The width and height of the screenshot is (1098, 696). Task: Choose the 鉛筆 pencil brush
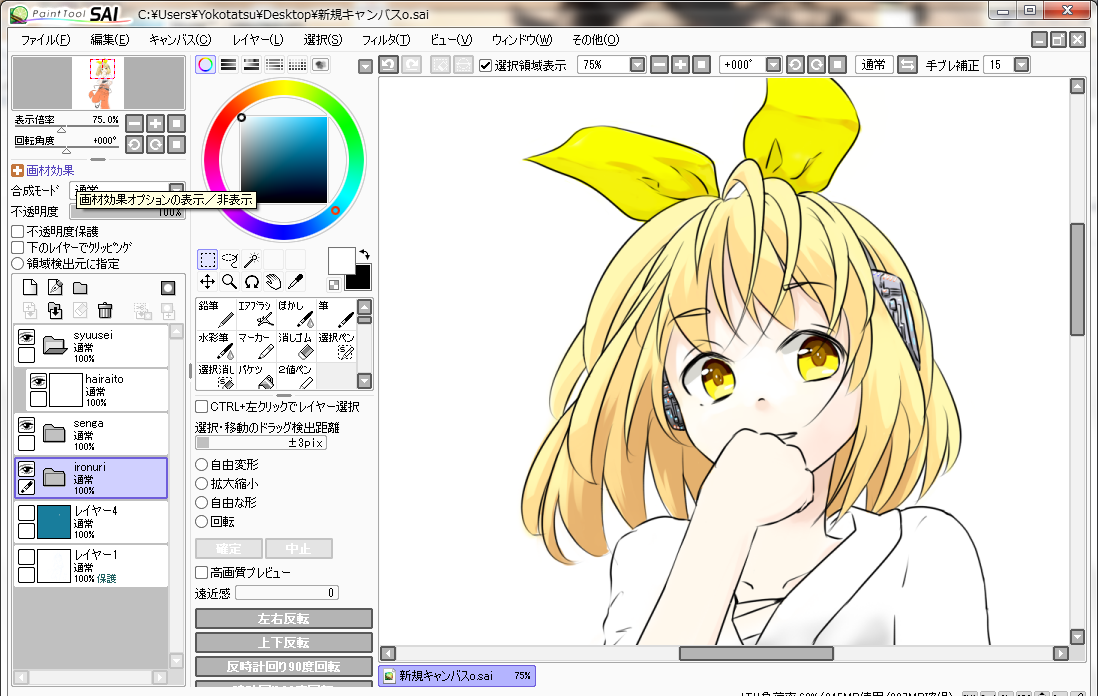(x=216, y=314)
